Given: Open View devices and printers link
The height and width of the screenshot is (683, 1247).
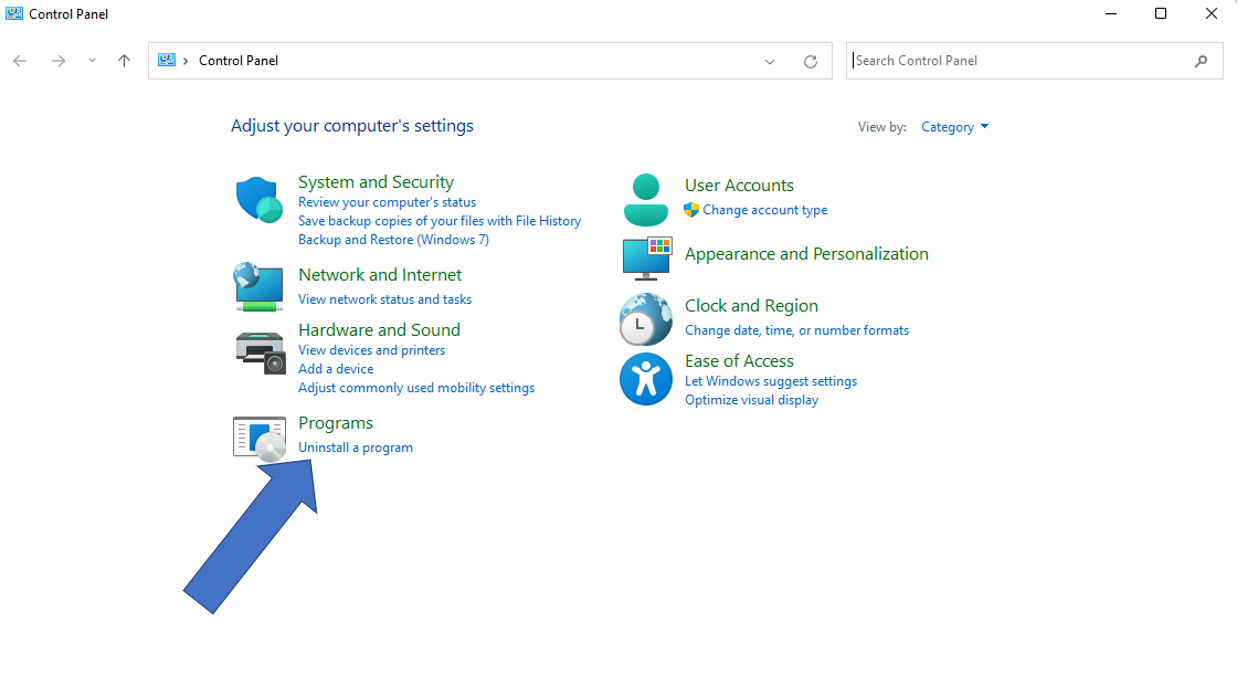Looking at the screenshot, I should click(371, 350).
